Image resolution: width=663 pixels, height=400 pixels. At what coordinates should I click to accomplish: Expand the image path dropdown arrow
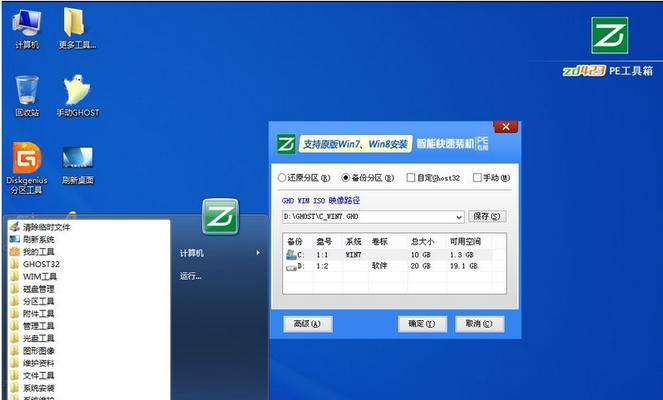459,217
